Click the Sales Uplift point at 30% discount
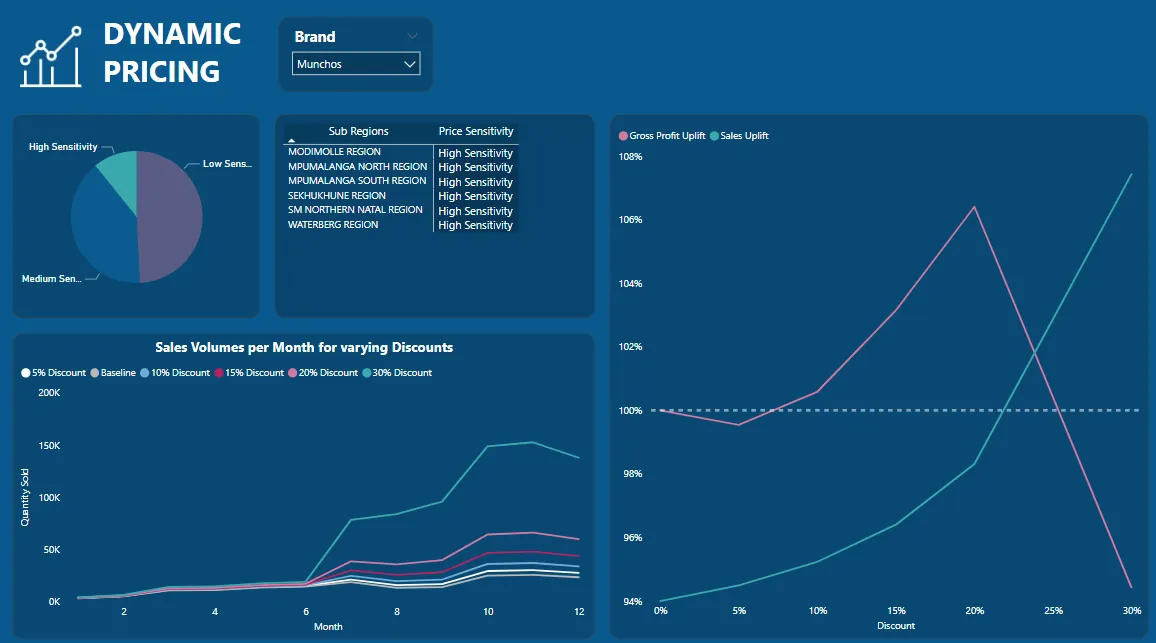 (1132, 174)
